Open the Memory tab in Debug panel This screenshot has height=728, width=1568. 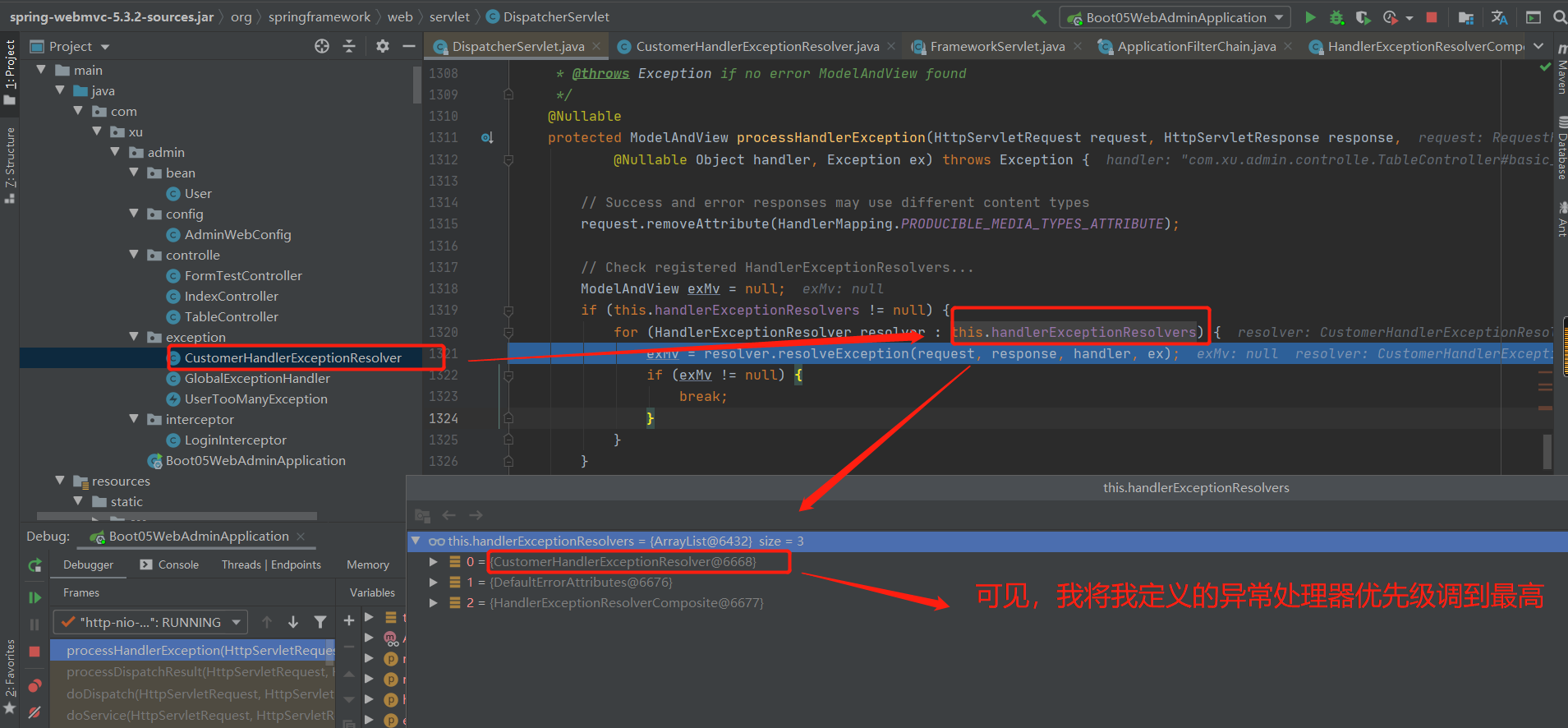(368, 564)
